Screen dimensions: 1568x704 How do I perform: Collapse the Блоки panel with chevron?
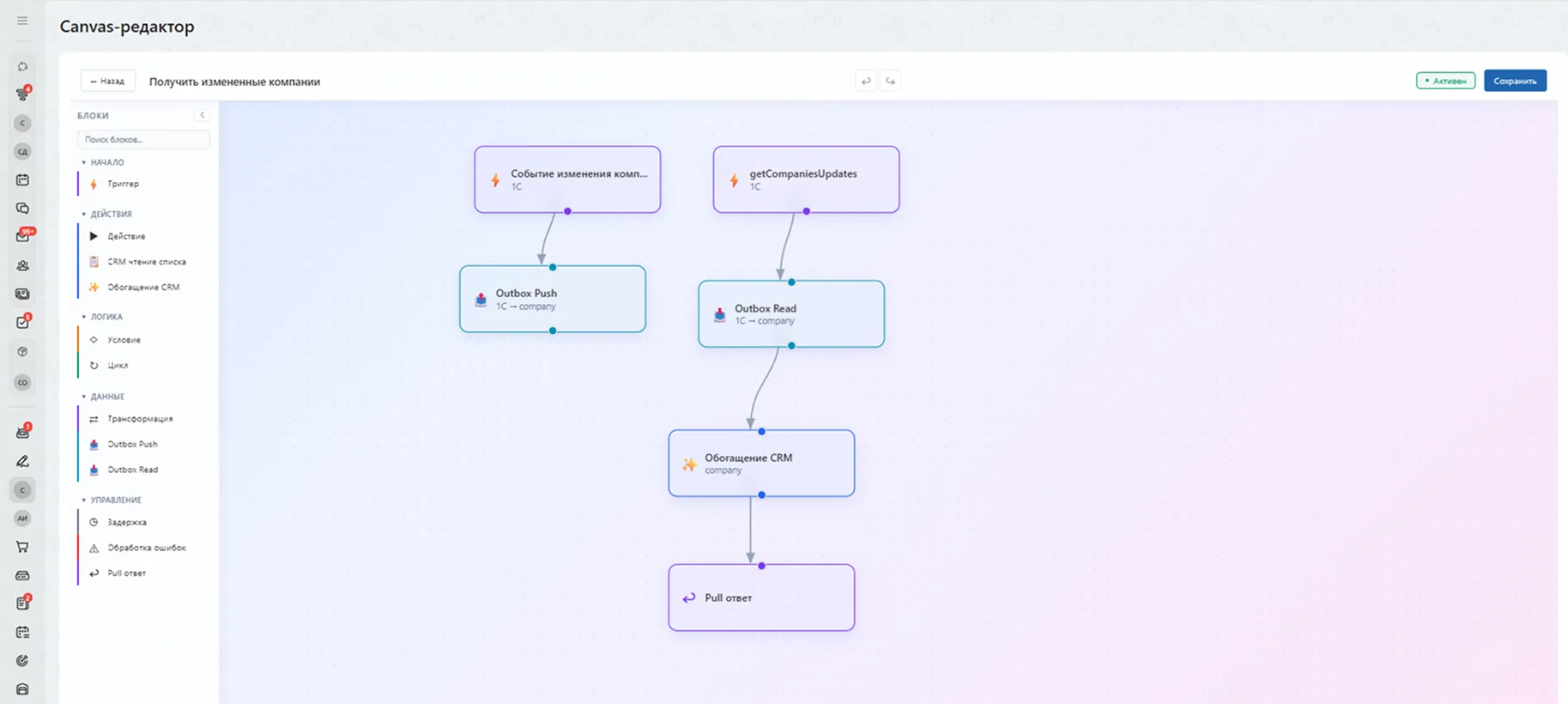203,115
